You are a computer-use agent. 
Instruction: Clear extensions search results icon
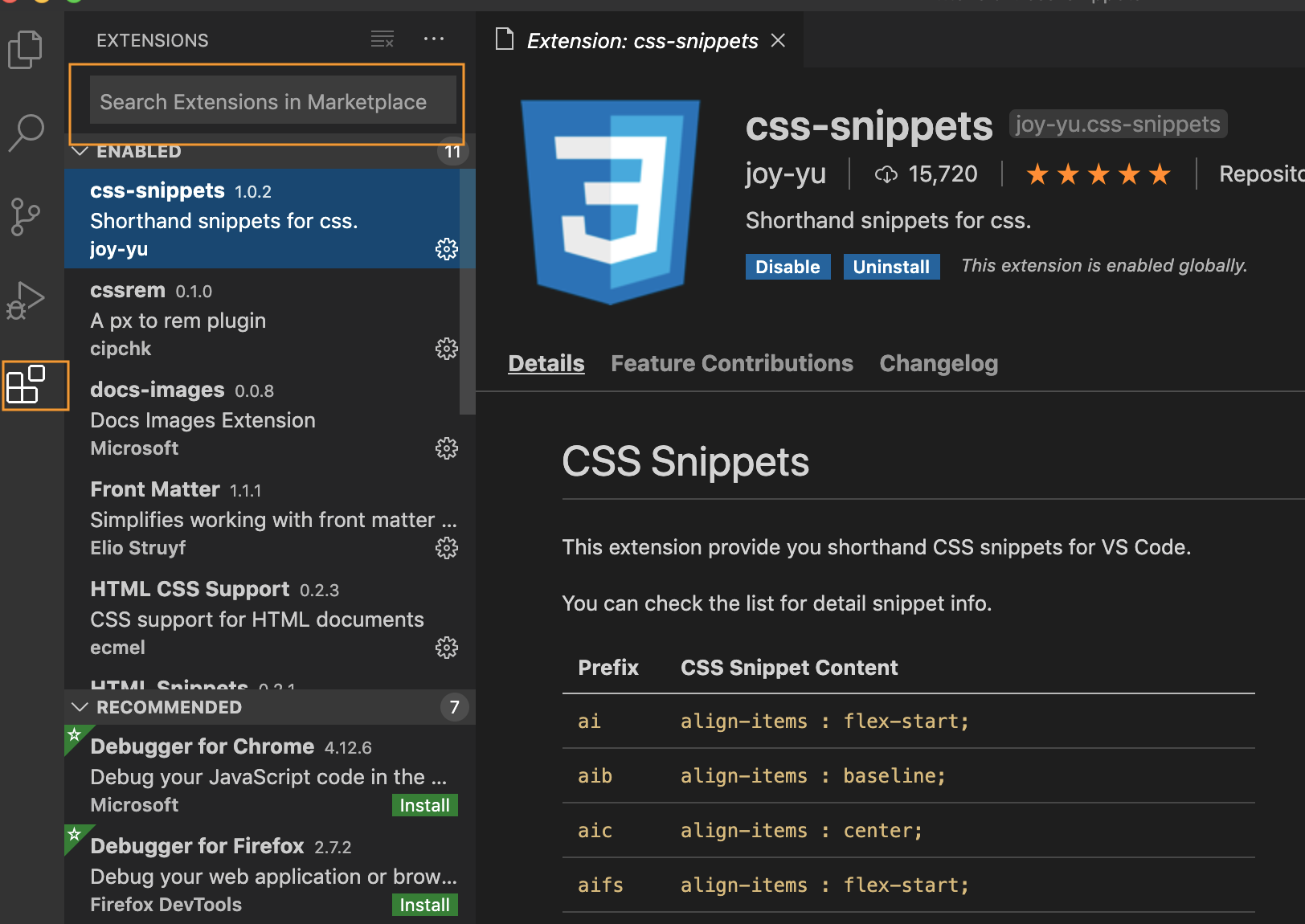pyautogui.click(x=382, y=39)
